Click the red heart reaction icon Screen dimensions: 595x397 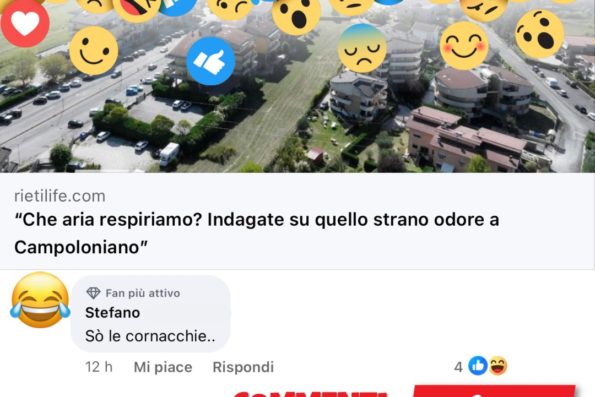click(x=25, y=23)
